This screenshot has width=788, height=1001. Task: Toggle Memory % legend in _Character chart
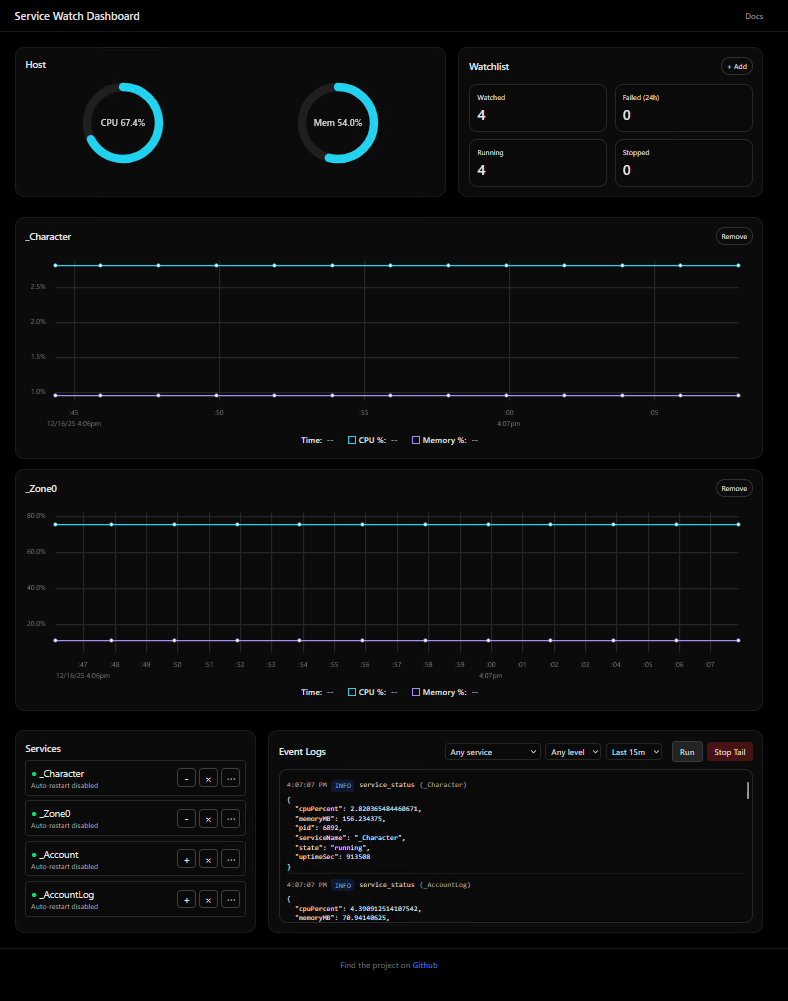pyautogui.click(x=439, y=440)
